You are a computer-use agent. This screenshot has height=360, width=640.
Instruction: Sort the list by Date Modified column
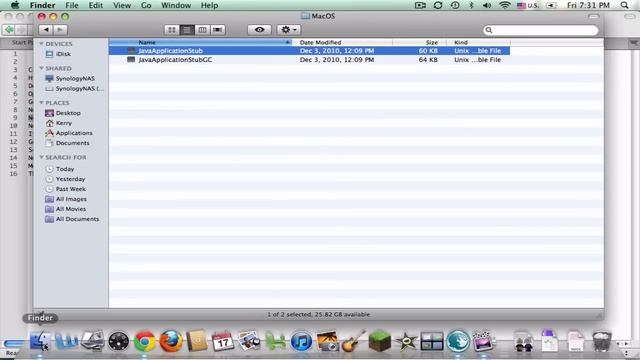point(342,42)
